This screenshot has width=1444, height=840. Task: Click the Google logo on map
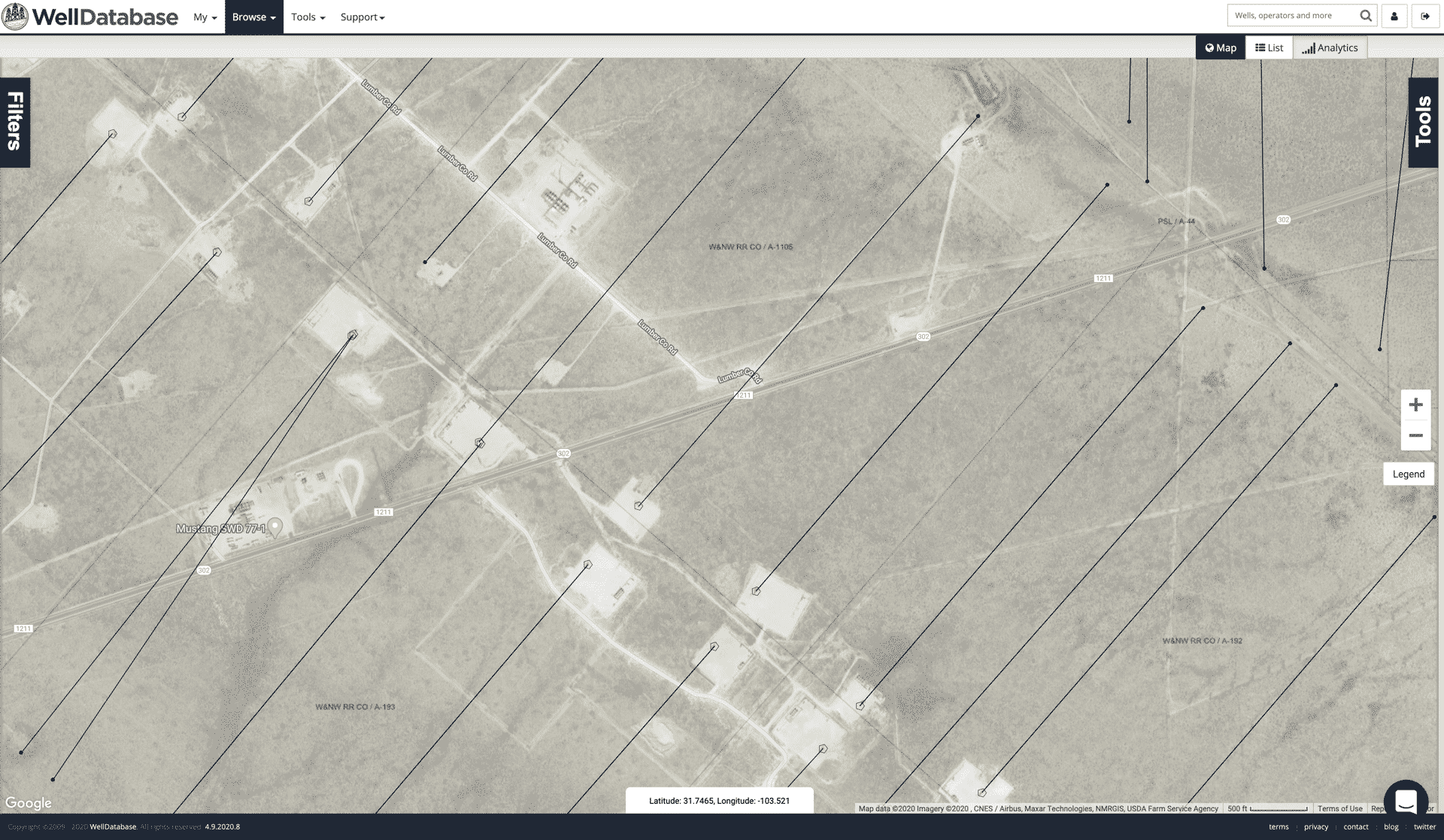pyautogui.click(x=29, y=803)
